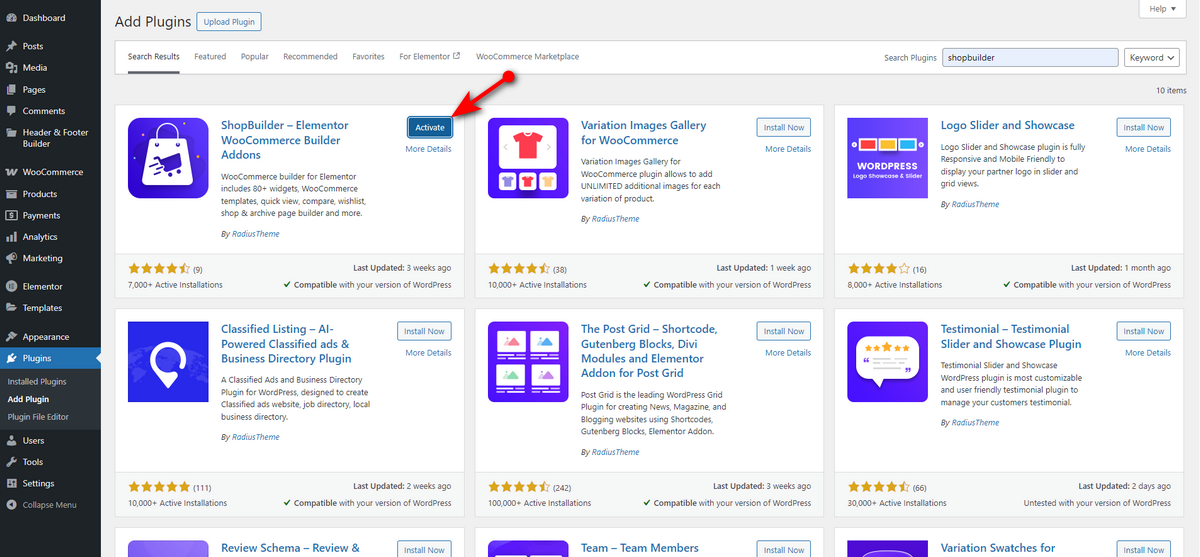Switch to the Featured tab
Screen dimensions: 1200x557
tap(210, 57)
